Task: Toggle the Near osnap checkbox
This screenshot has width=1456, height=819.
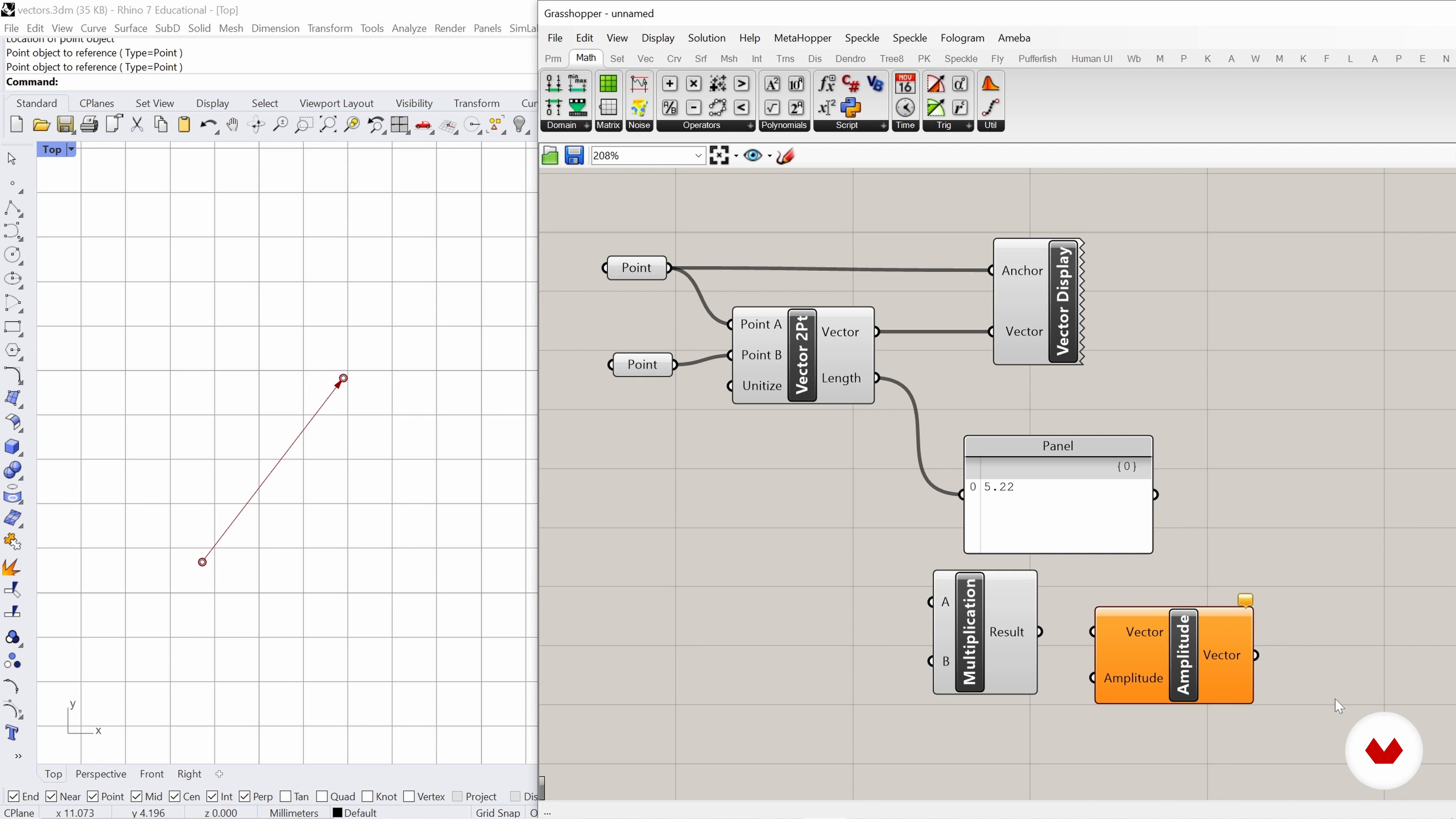Action: pos(51,796)
